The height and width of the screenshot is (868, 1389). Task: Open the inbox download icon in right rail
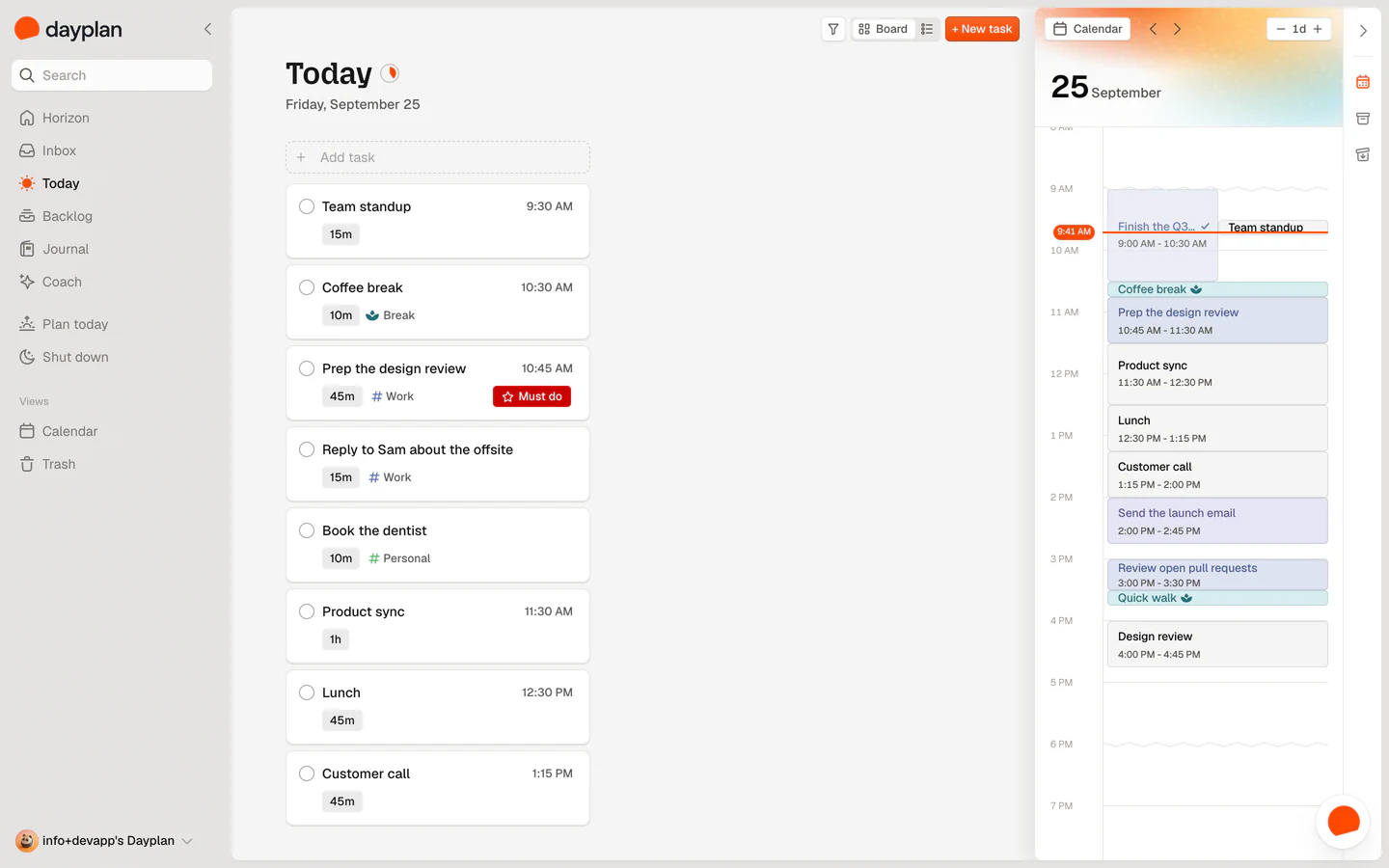pos(1363,154)
